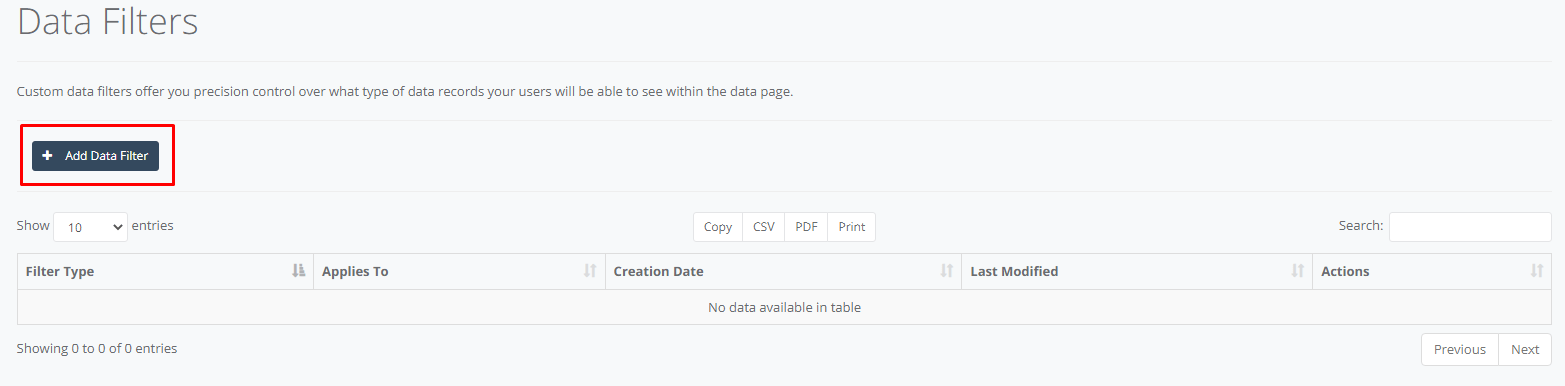1565x386 pixels.
Task: Click the sort arrows icon in Actions
Action: [x=1537, y=271]
